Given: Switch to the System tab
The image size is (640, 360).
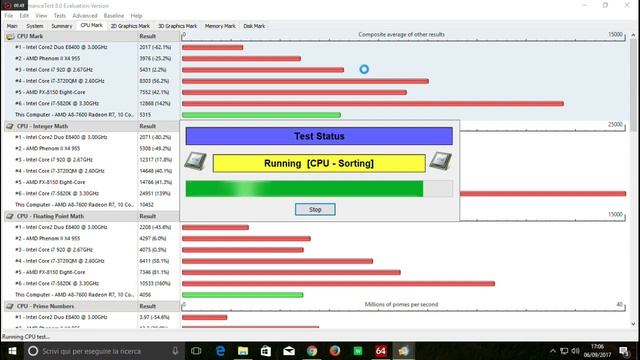Looking at the screenshot, I should click(35, 26).
